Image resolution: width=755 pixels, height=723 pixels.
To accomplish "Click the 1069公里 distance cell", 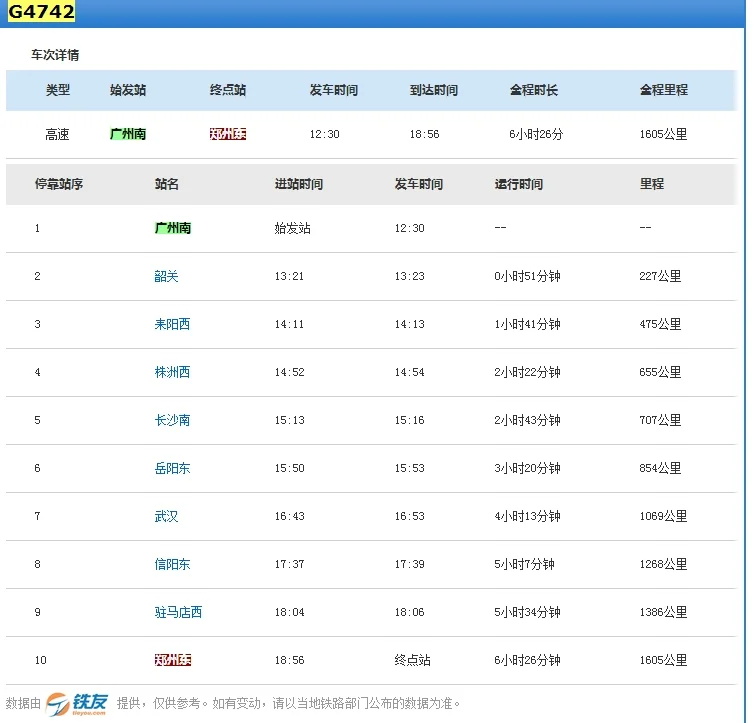I will (x=663, y=516).
